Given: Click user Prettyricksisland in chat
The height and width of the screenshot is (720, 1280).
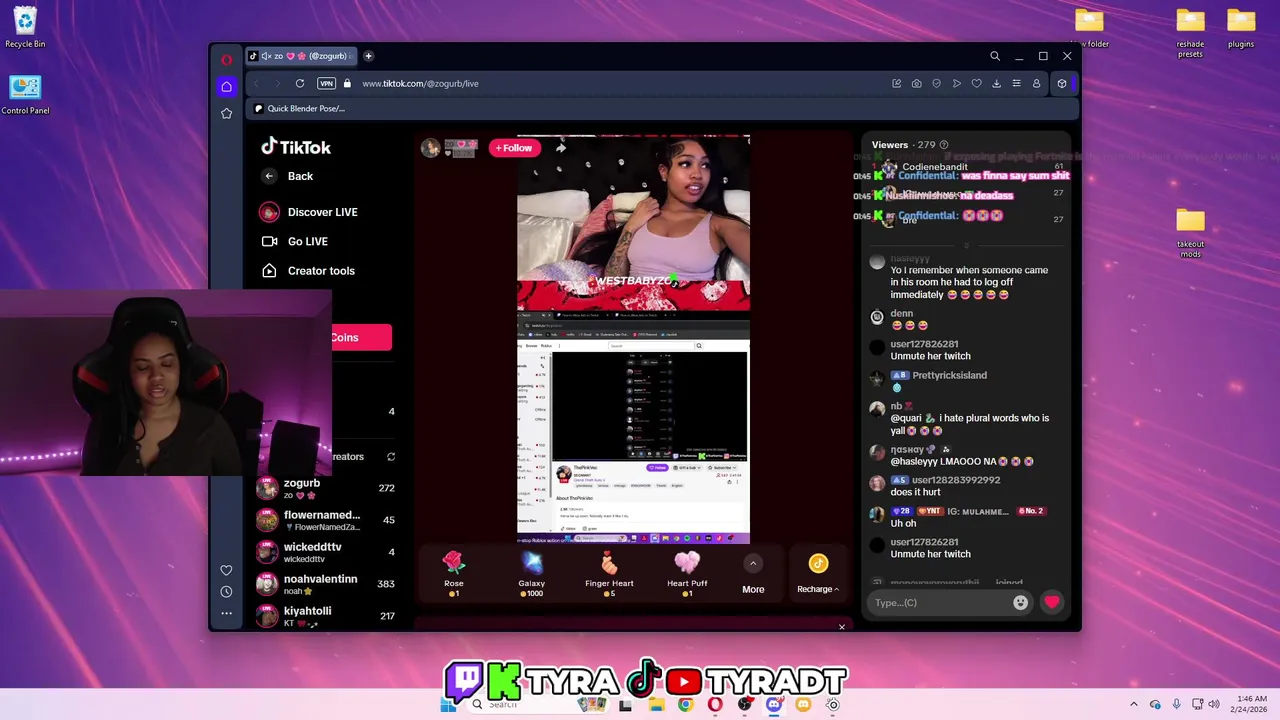Looking at the screenshot, I should click(x=949, y=375).
